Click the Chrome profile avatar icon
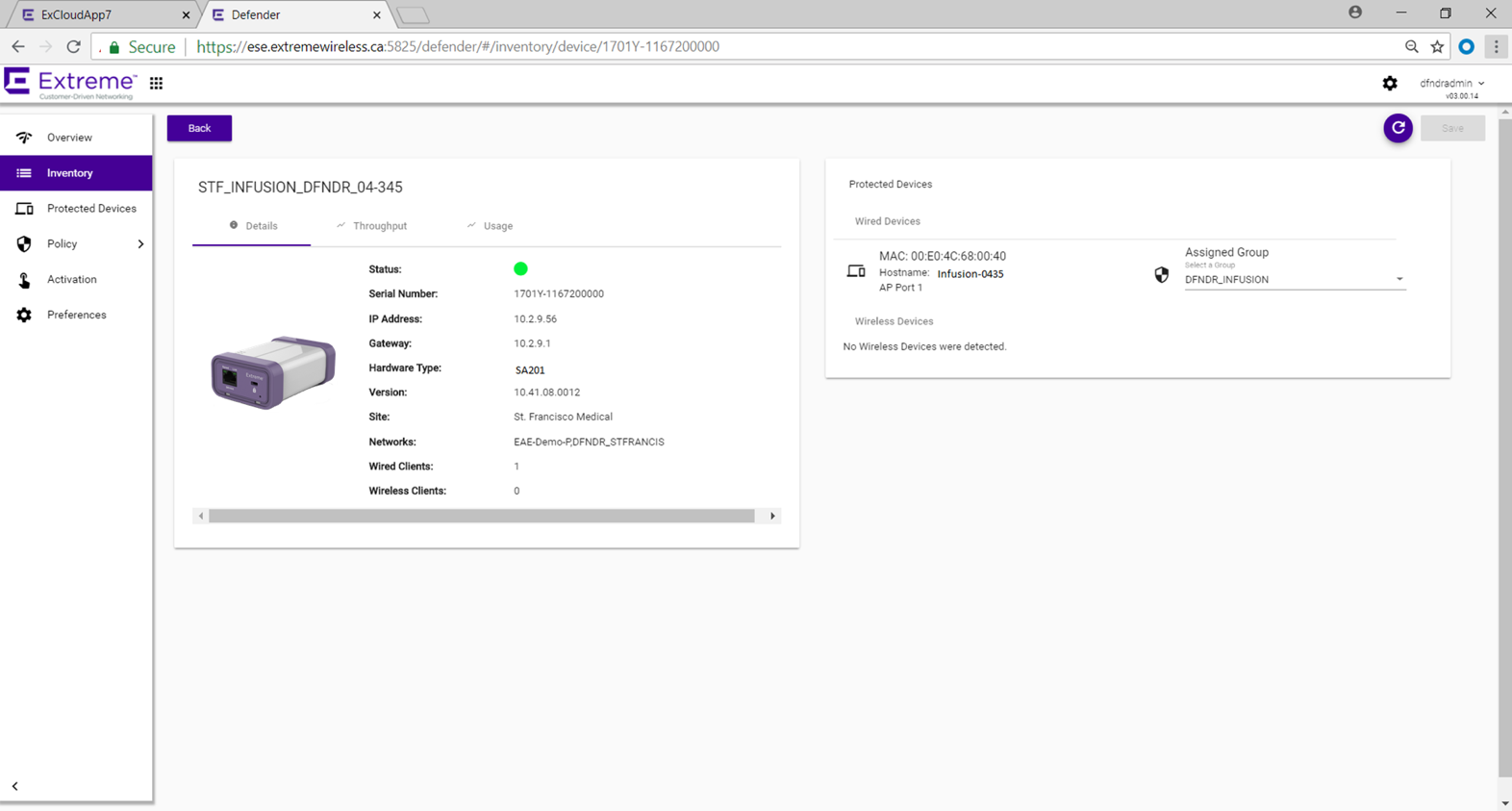Viewport: 1512px width, 811px height. tap(1355, 13)
